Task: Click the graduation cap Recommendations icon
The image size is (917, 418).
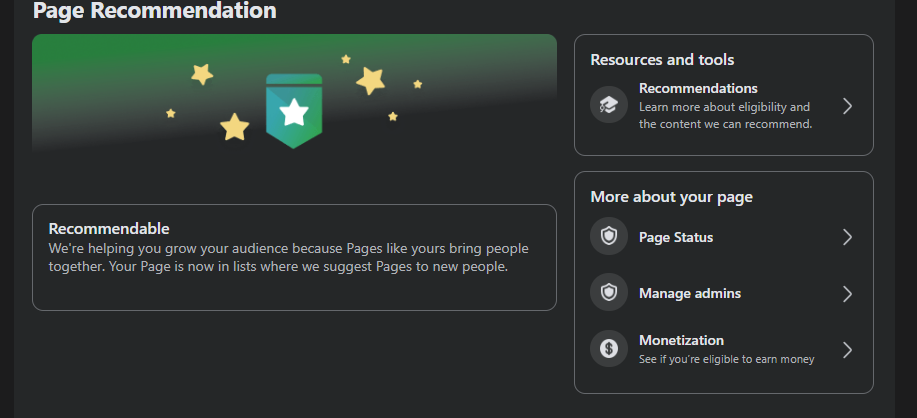Action: [609, 105]
